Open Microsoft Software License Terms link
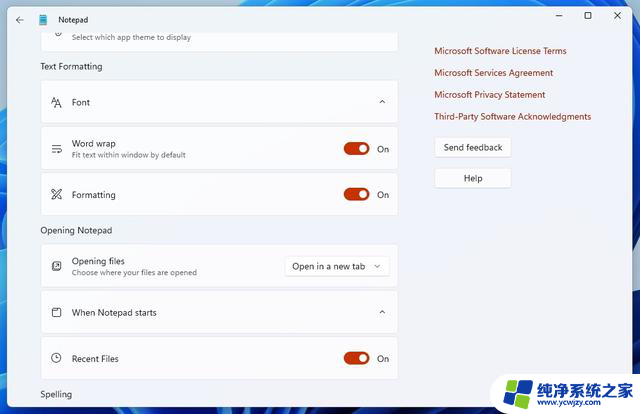The height and width of the screenshot is (414, 640). click(x=500, y=51)
